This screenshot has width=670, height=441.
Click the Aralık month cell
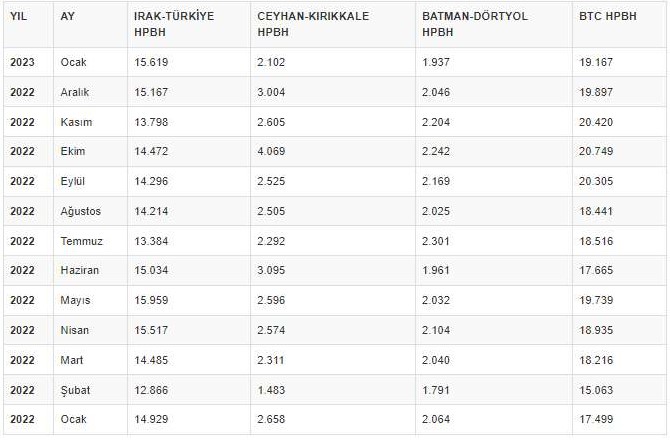pos(75,92)
